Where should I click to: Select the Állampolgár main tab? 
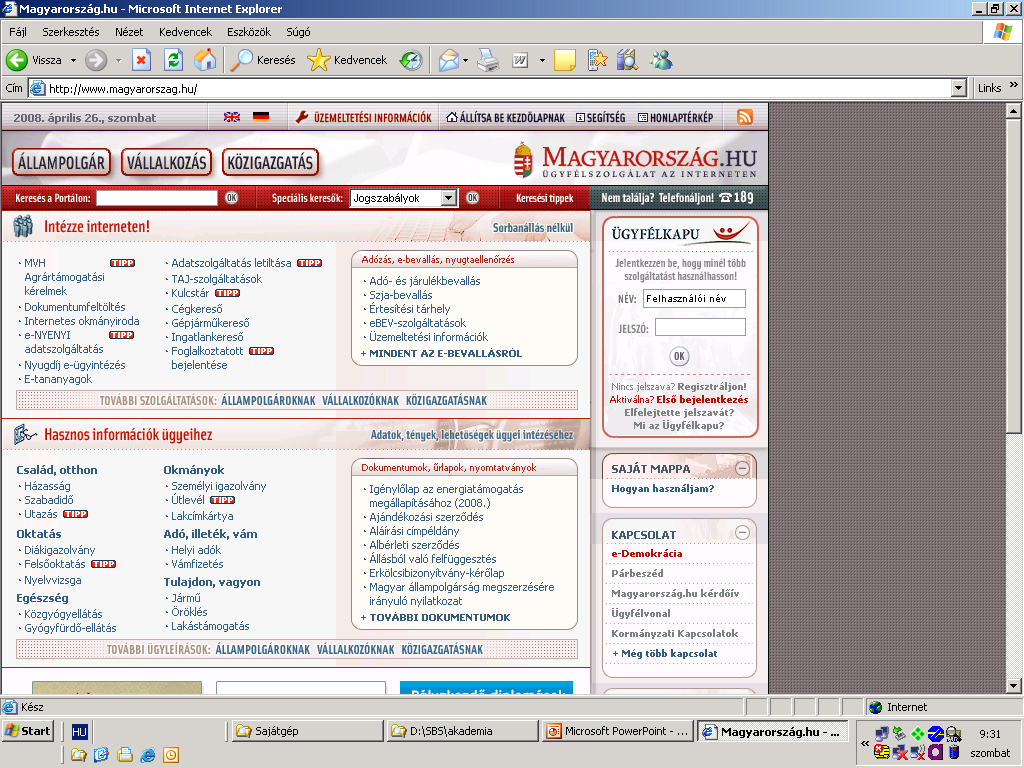61,163
